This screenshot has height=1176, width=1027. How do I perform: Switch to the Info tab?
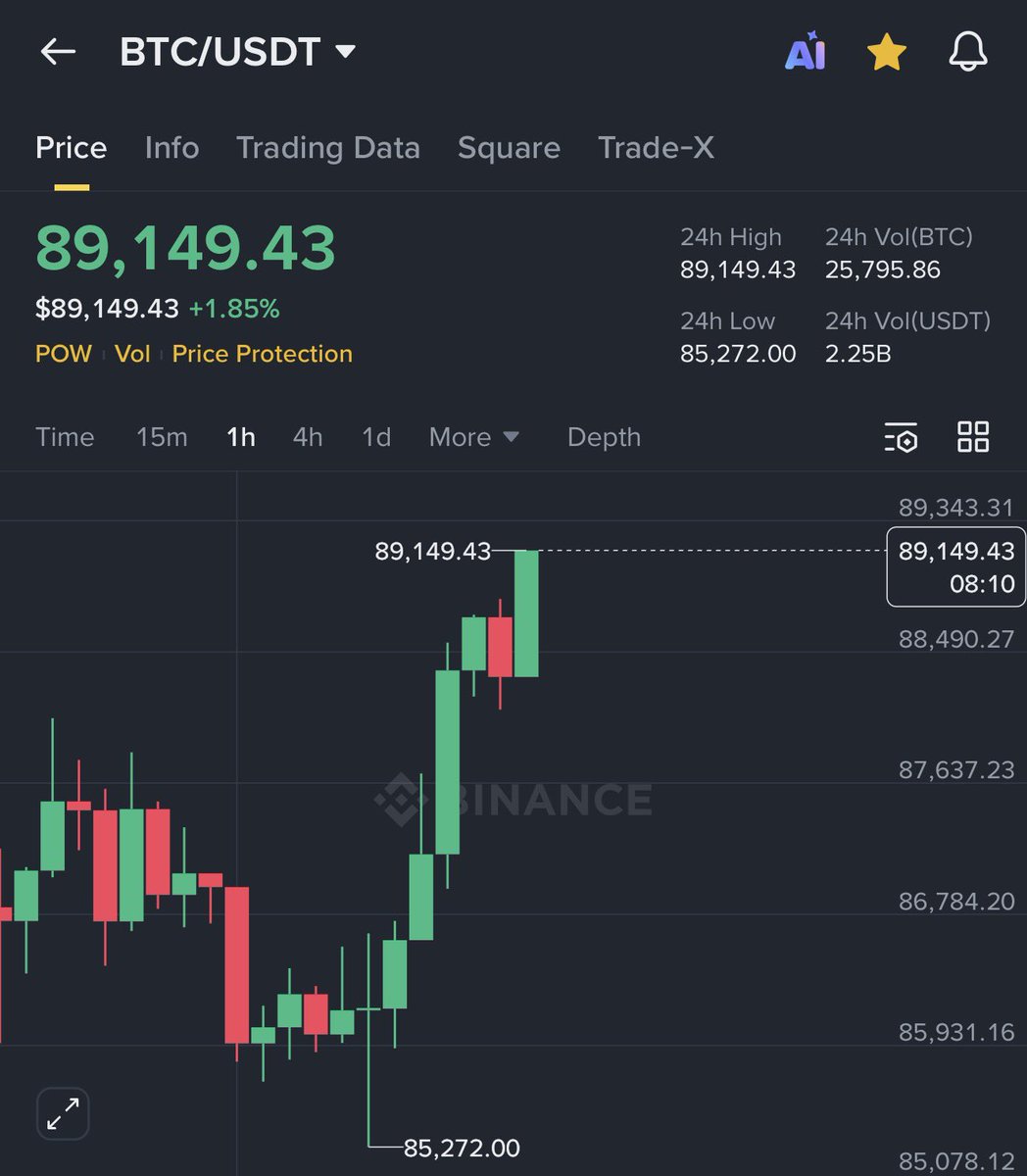click(171, 148)
